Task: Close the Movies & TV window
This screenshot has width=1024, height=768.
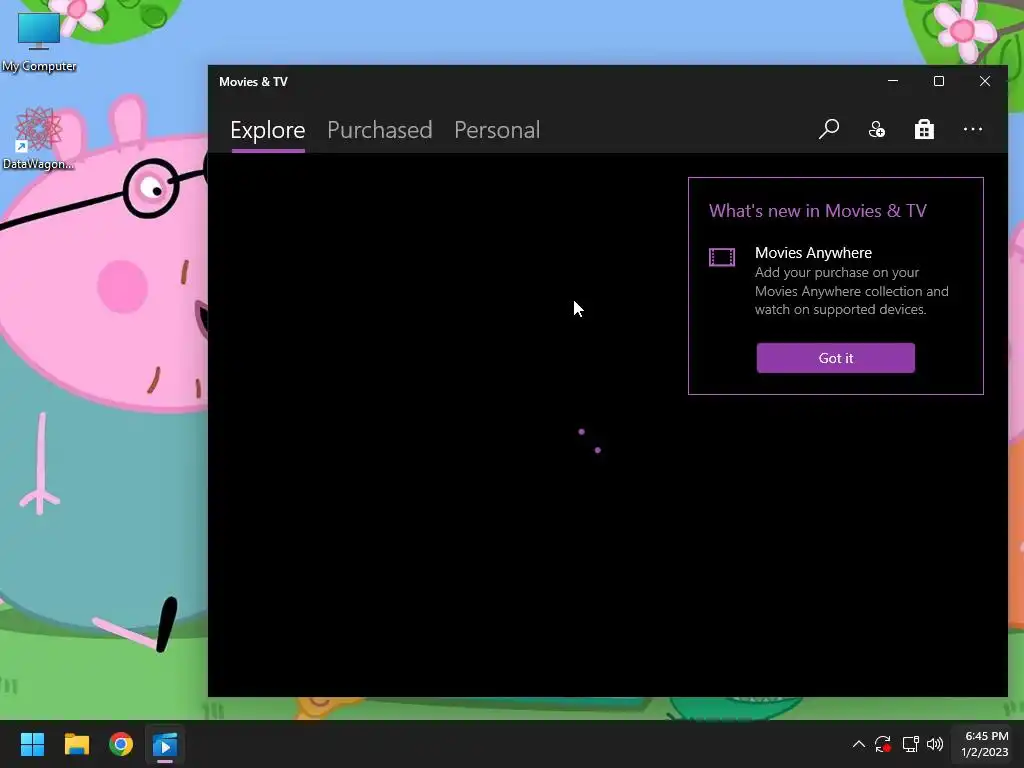Action: coord(985,81)
